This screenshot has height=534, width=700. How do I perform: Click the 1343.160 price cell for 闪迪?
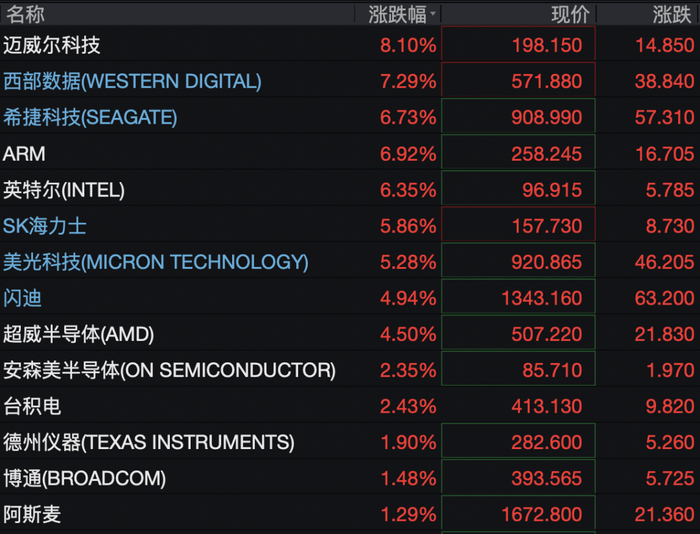[518, 296]
